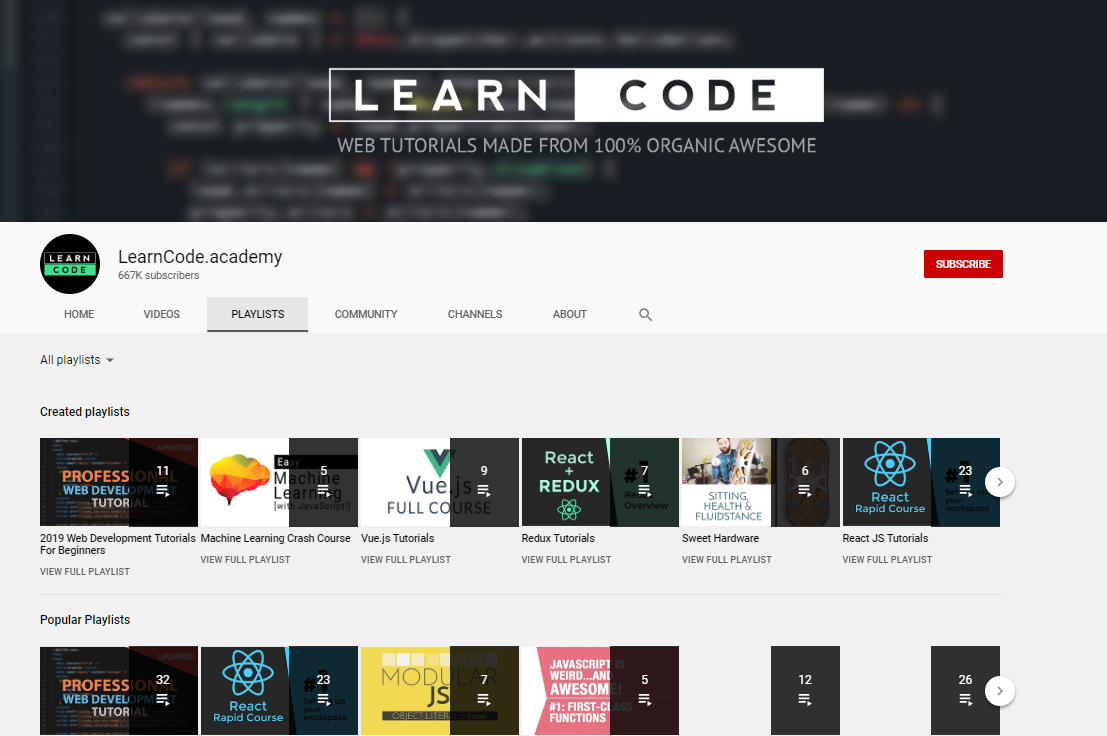This screenshot has width=1107, height=736.
Task: Expand the All playlists dropdown
Action: point(77,360)
